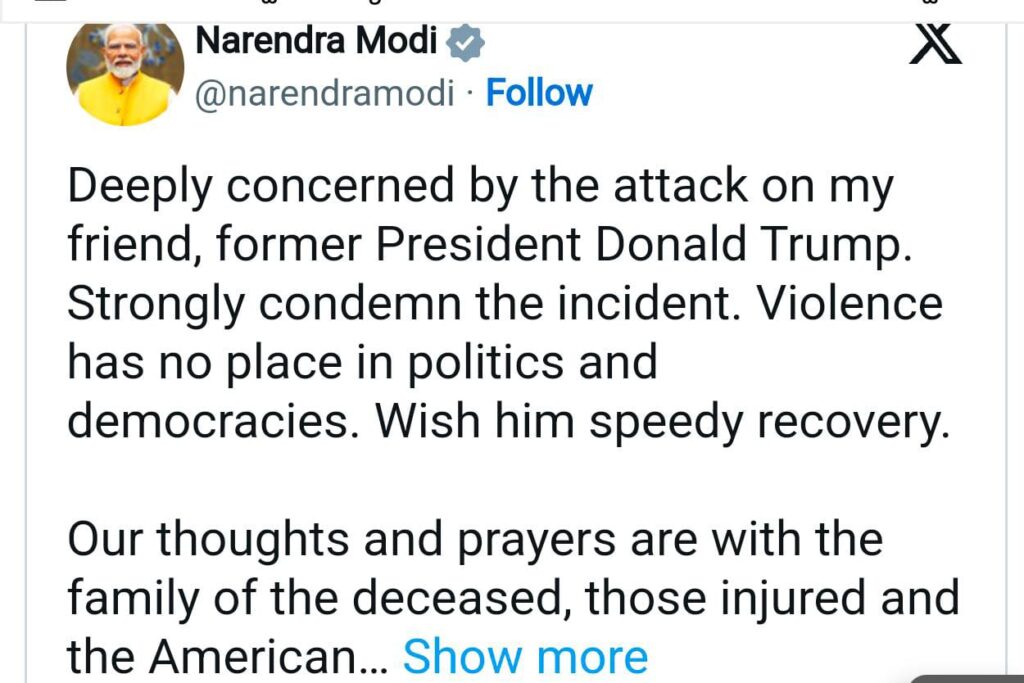Click the words "those injured and"
Viewport: 1024px width, 683px height.
coord(772,599)
